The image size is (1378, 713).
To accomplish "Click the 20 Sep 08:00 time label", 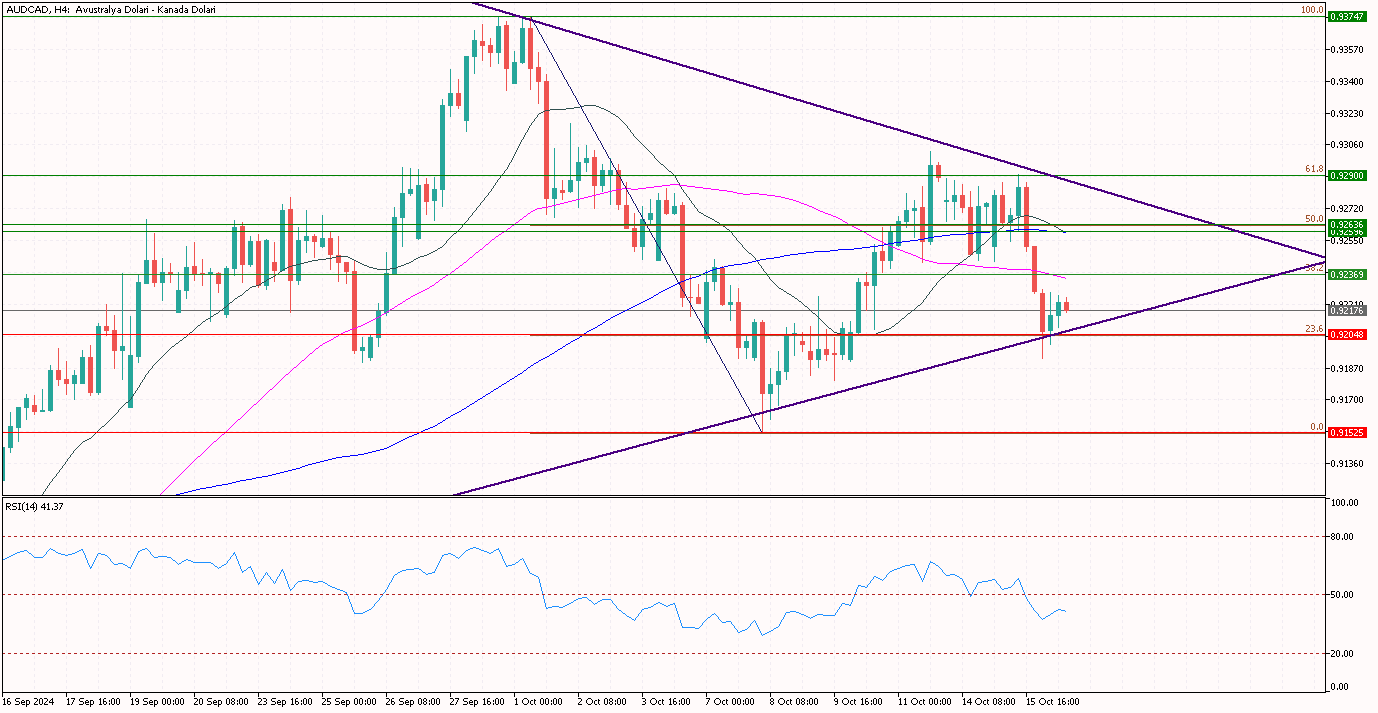I will 222,702.
